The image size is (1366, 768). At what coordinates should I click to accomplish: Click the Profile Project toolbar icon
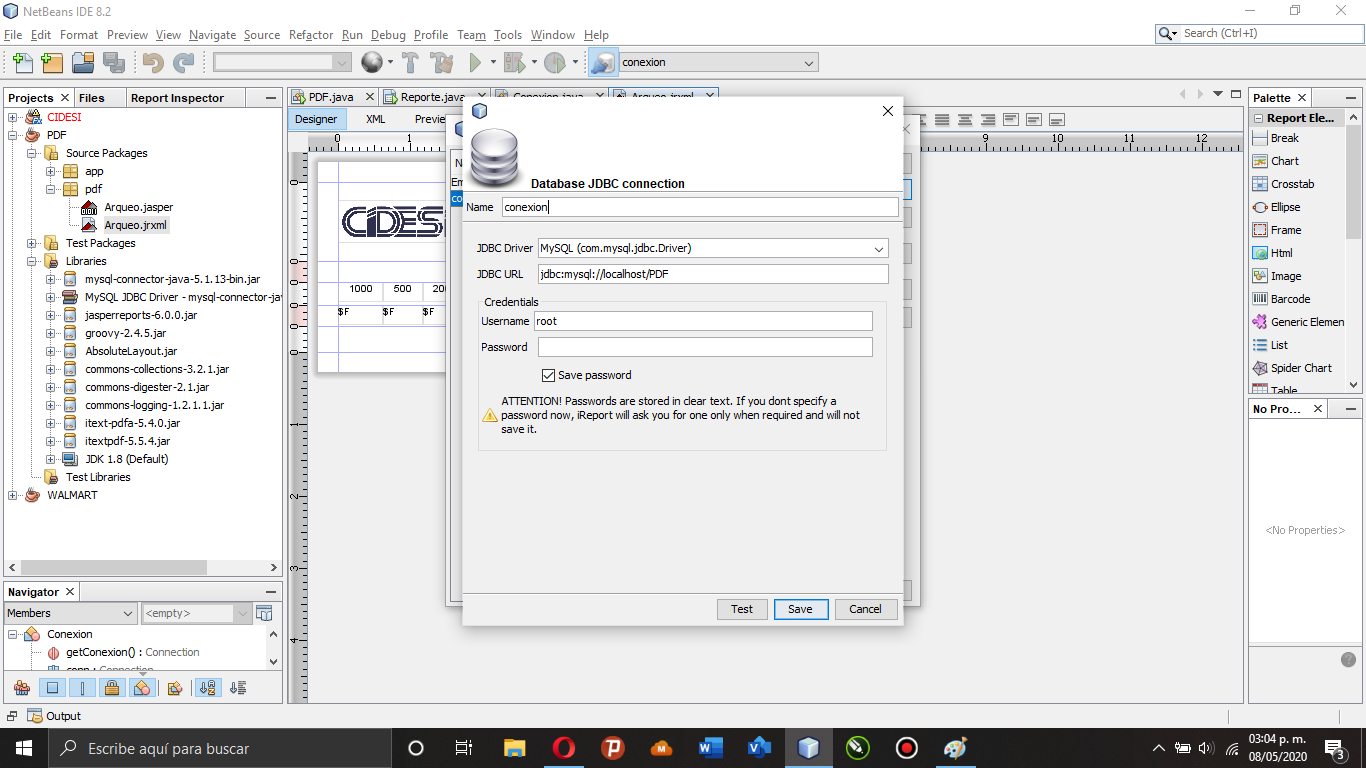555,62
